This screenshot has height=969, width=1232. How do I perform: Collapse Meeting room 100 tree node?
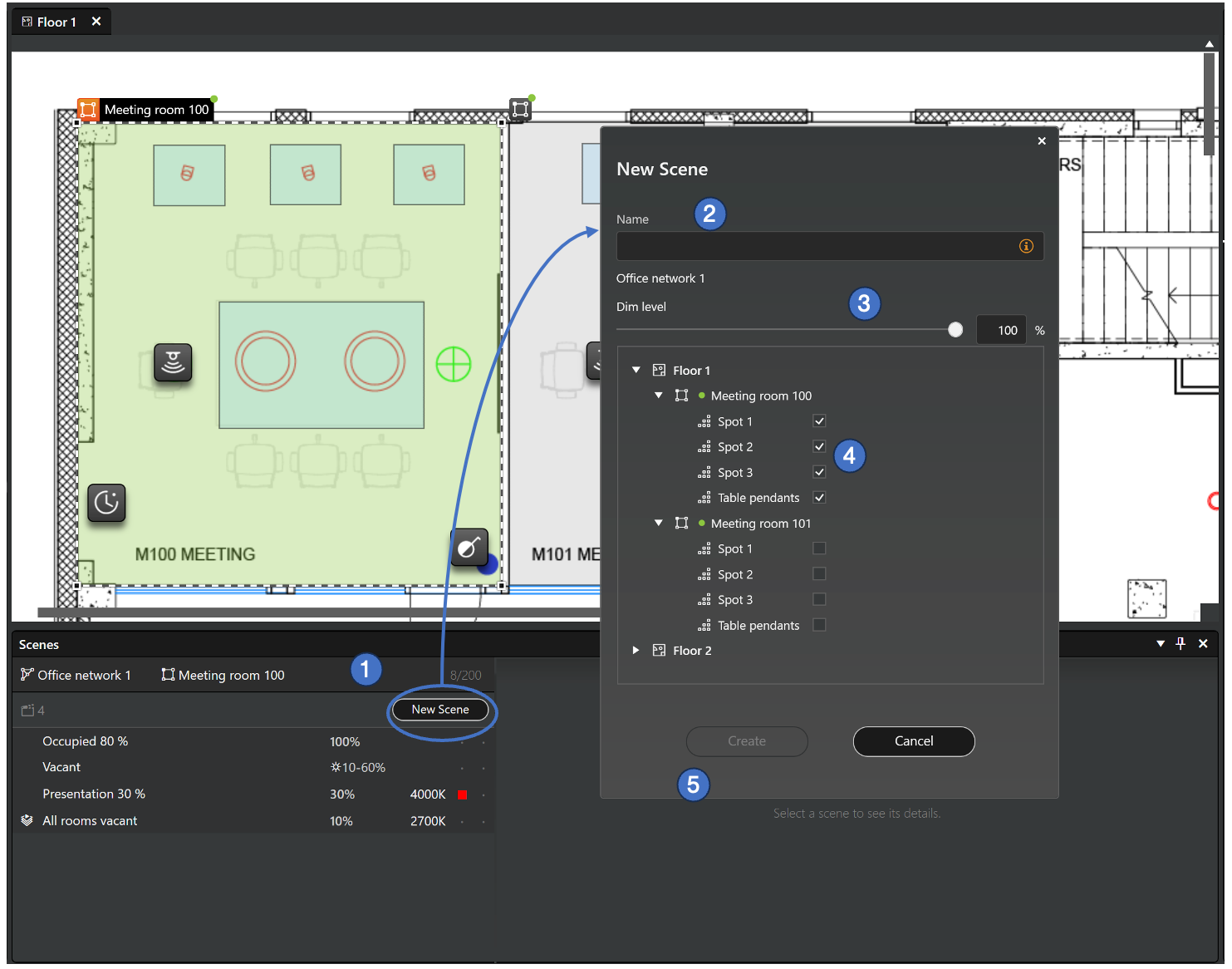[659, 396]
